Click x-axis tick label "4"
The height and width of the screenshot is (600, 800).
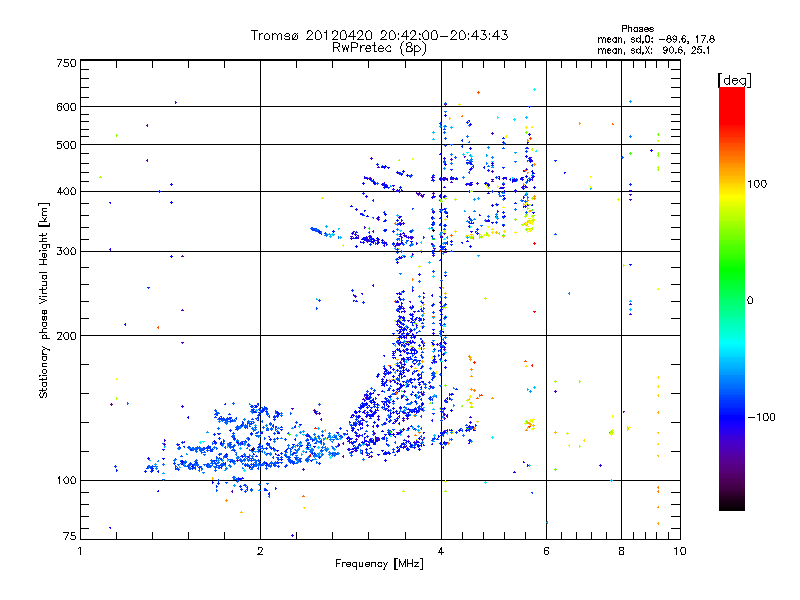441,551
